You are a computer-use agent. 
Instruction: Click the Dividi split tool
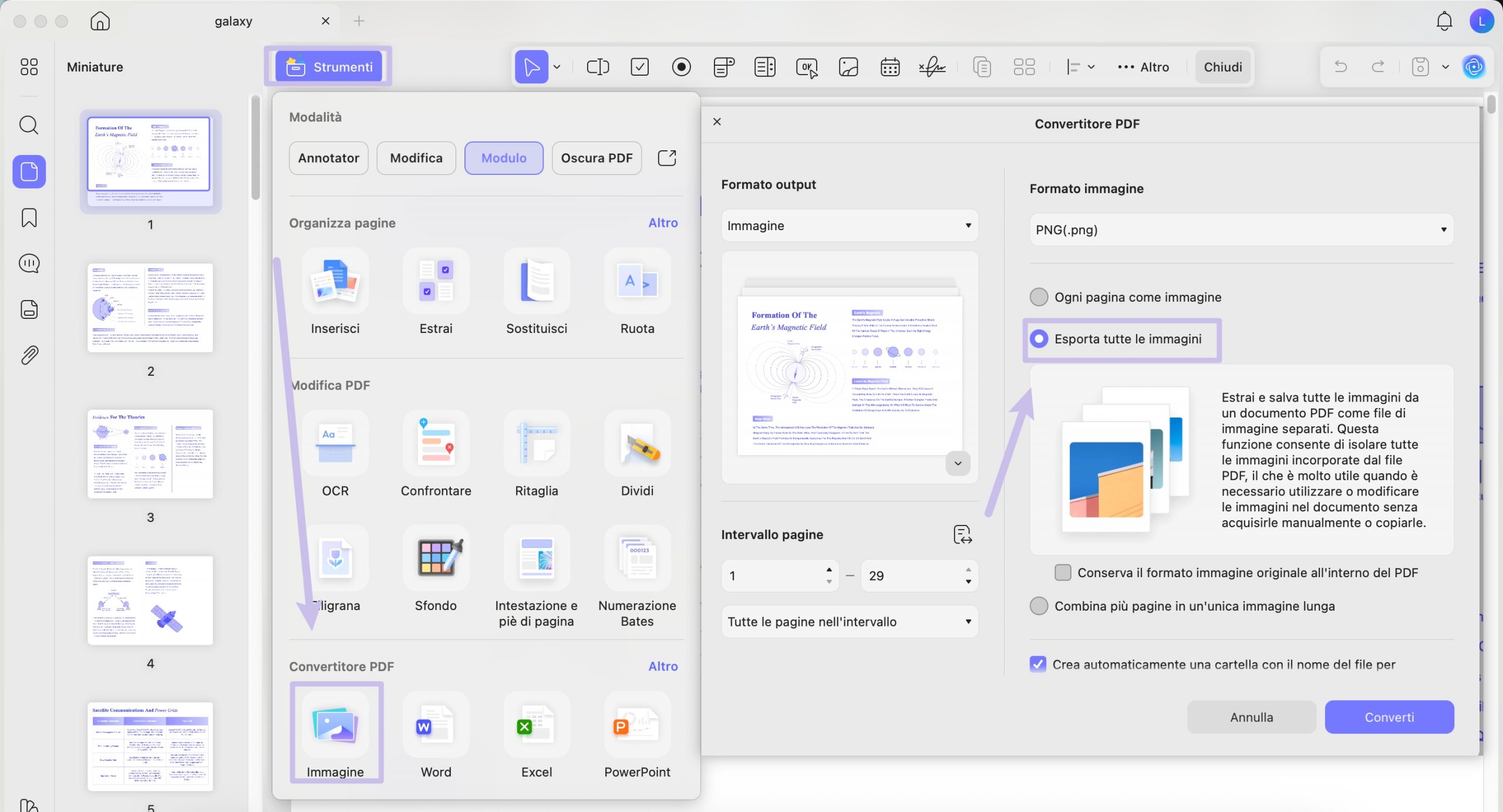637,444
